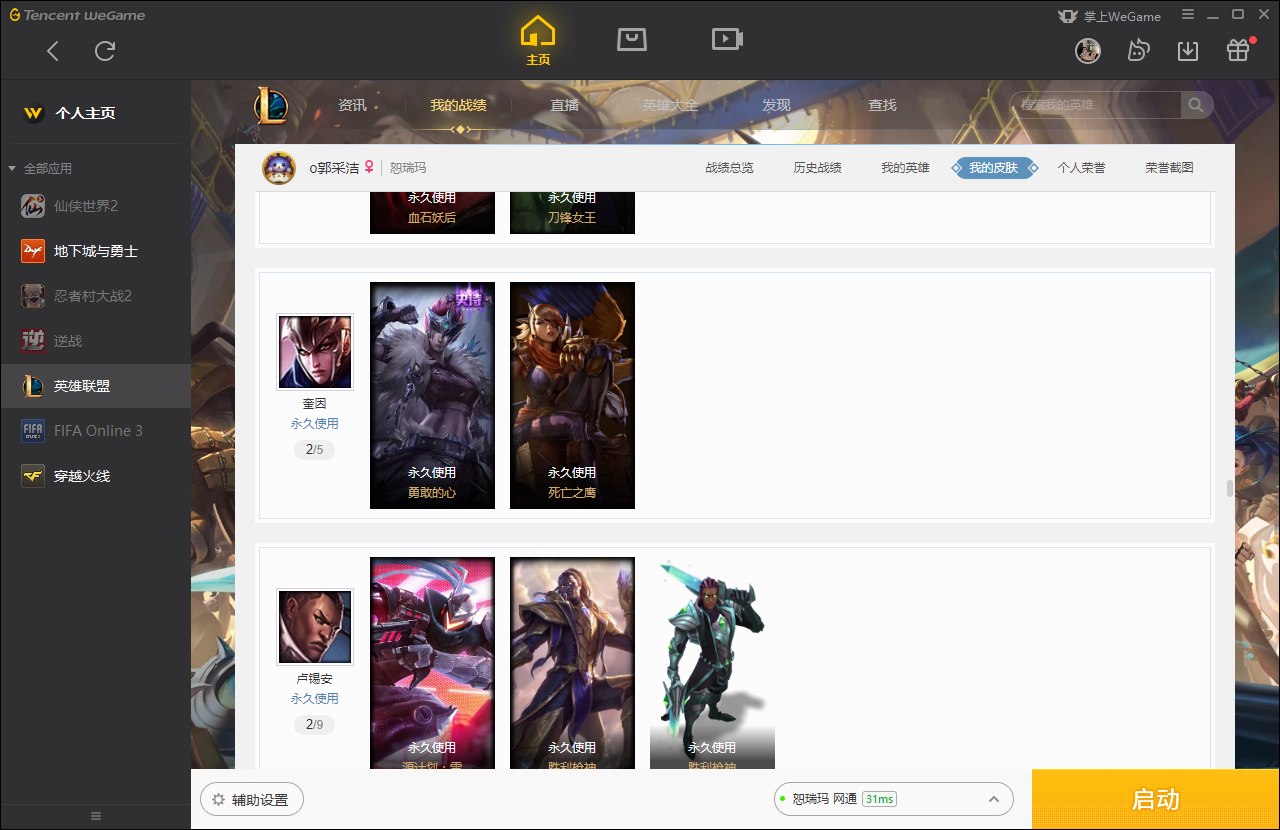Expand the 恕瑞玛 网通 server dropdown
This screenshot has width=1280, height=830.
click(894, 799)
